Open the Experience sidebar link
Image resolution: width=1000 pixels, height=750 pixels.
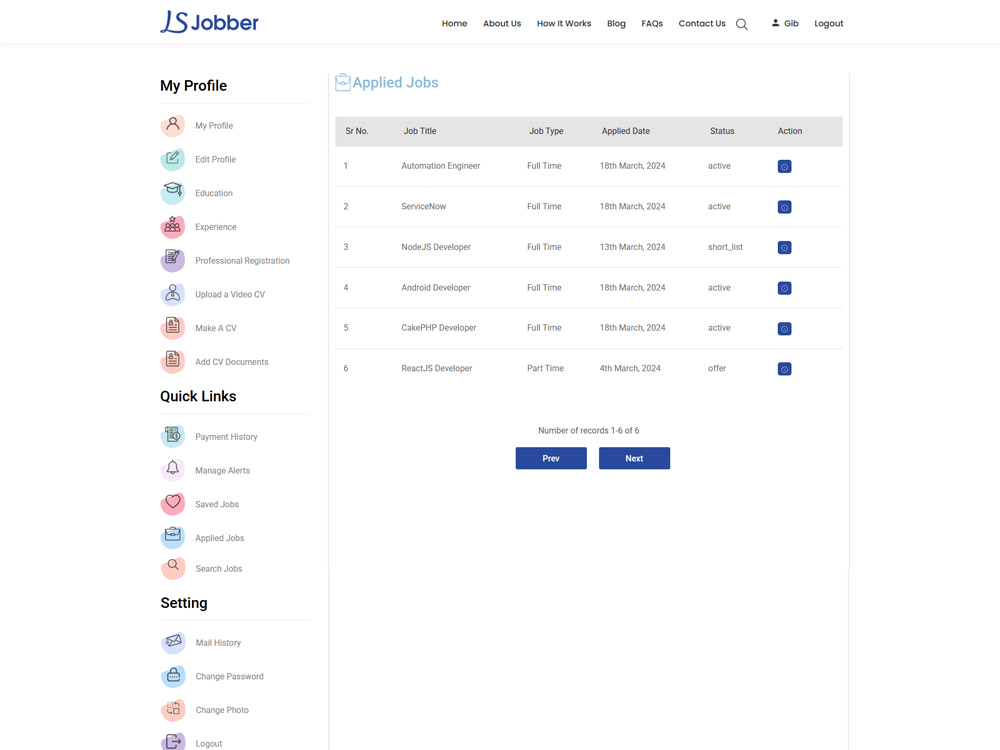(x=216, y=227)
